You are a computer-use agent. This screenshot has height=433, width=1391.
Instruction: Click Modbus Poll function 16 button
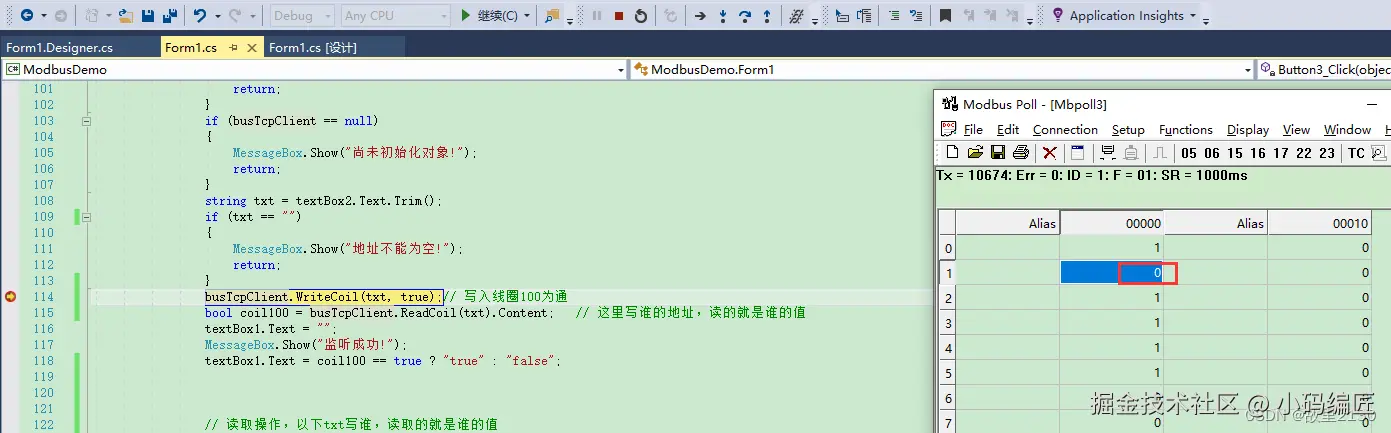point(1258,153)
